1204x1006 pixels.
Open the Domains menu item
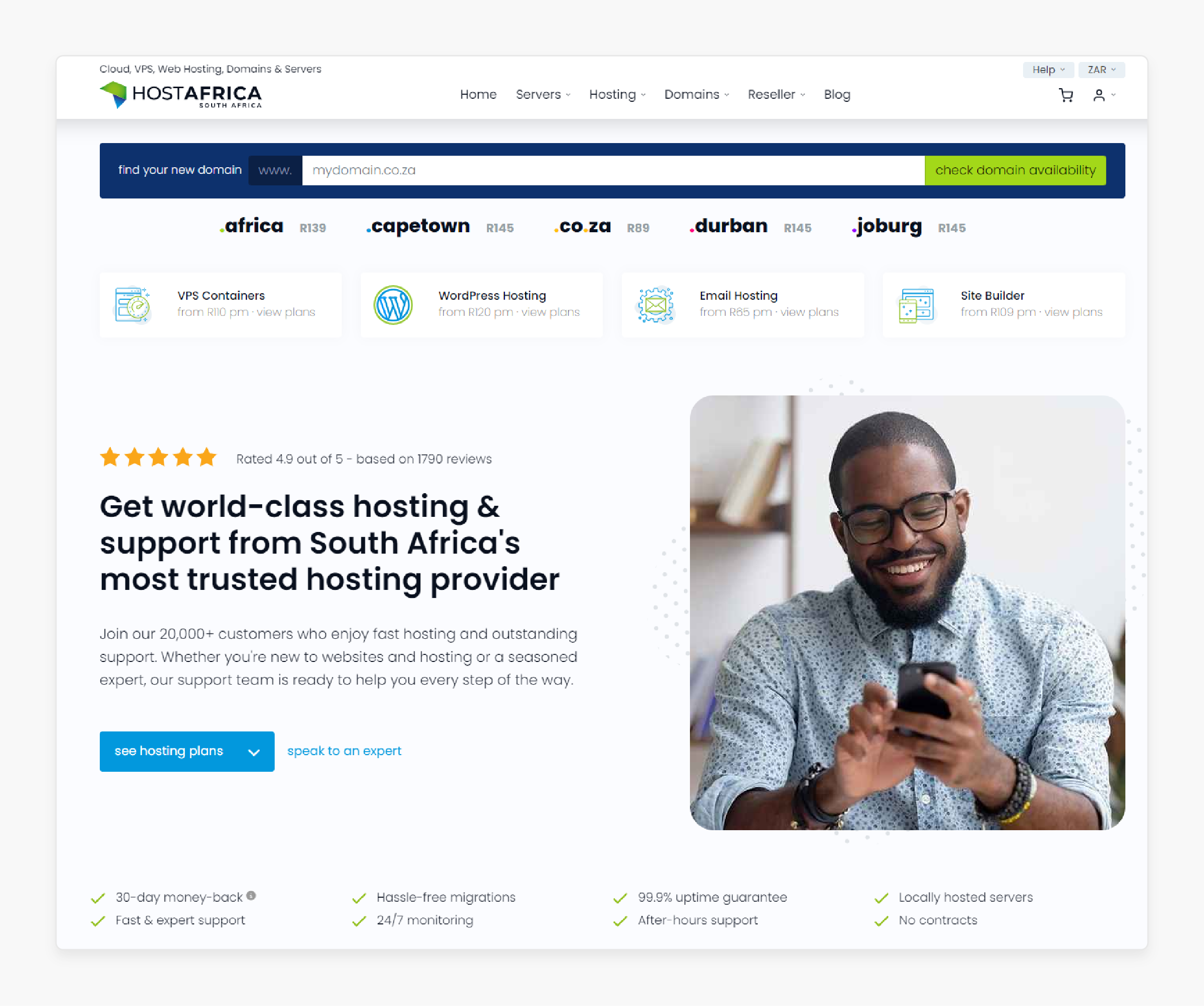click(693, 95)
